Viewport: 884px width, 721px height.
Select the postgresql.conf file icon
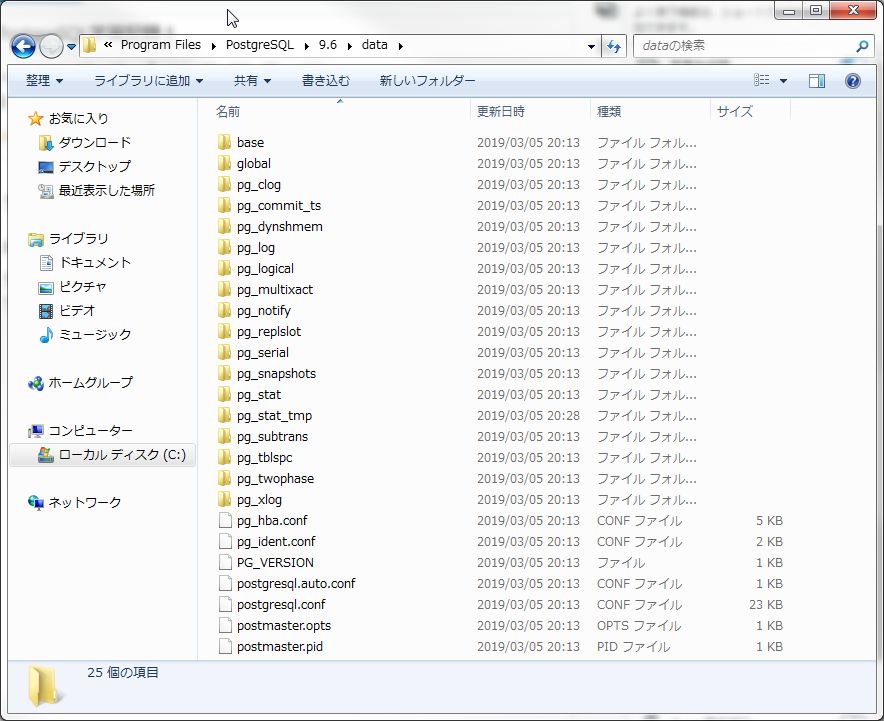tap(225, 604)
